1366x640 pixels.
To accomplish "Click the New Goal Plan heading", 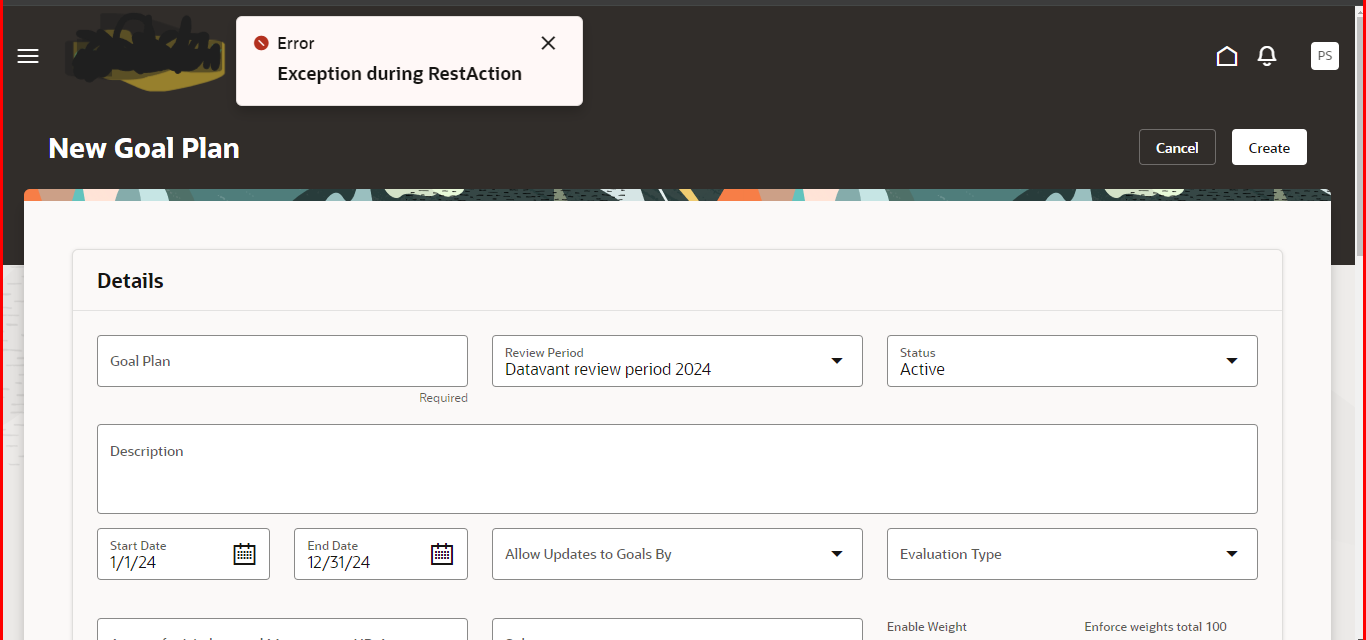I will pos(144,148).
